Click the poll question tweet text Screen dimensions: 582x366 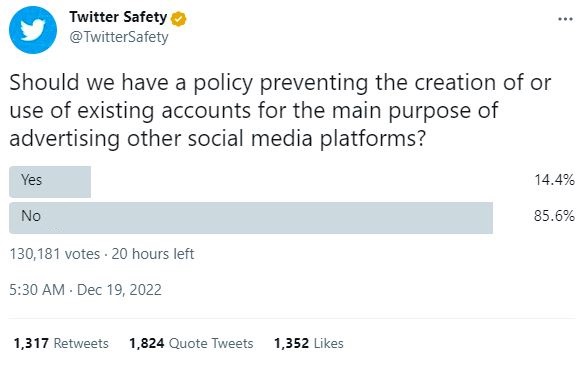click(280, 111)
